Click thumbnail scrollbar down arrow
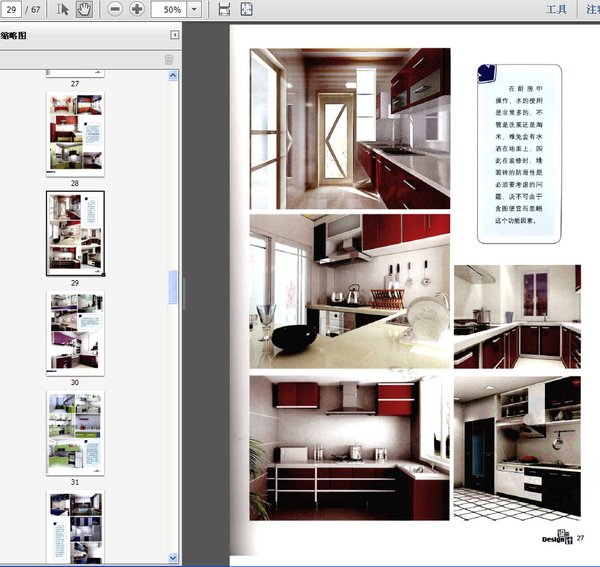The image size is (600, 567). click(x=173, y=558)
